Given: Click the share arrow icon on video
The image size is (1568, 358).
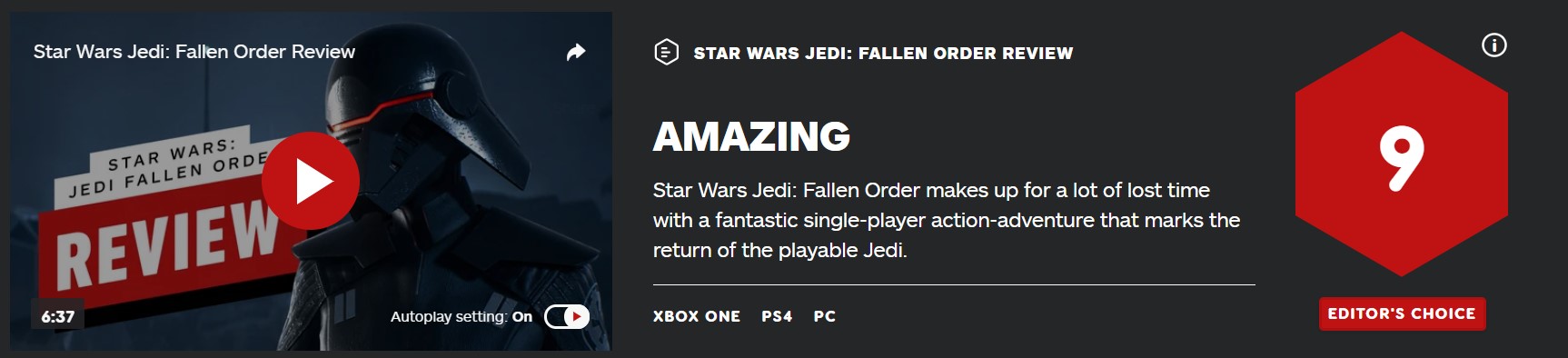Looking at the screenshot, I should pyautogui.click(x=576, y=53).
